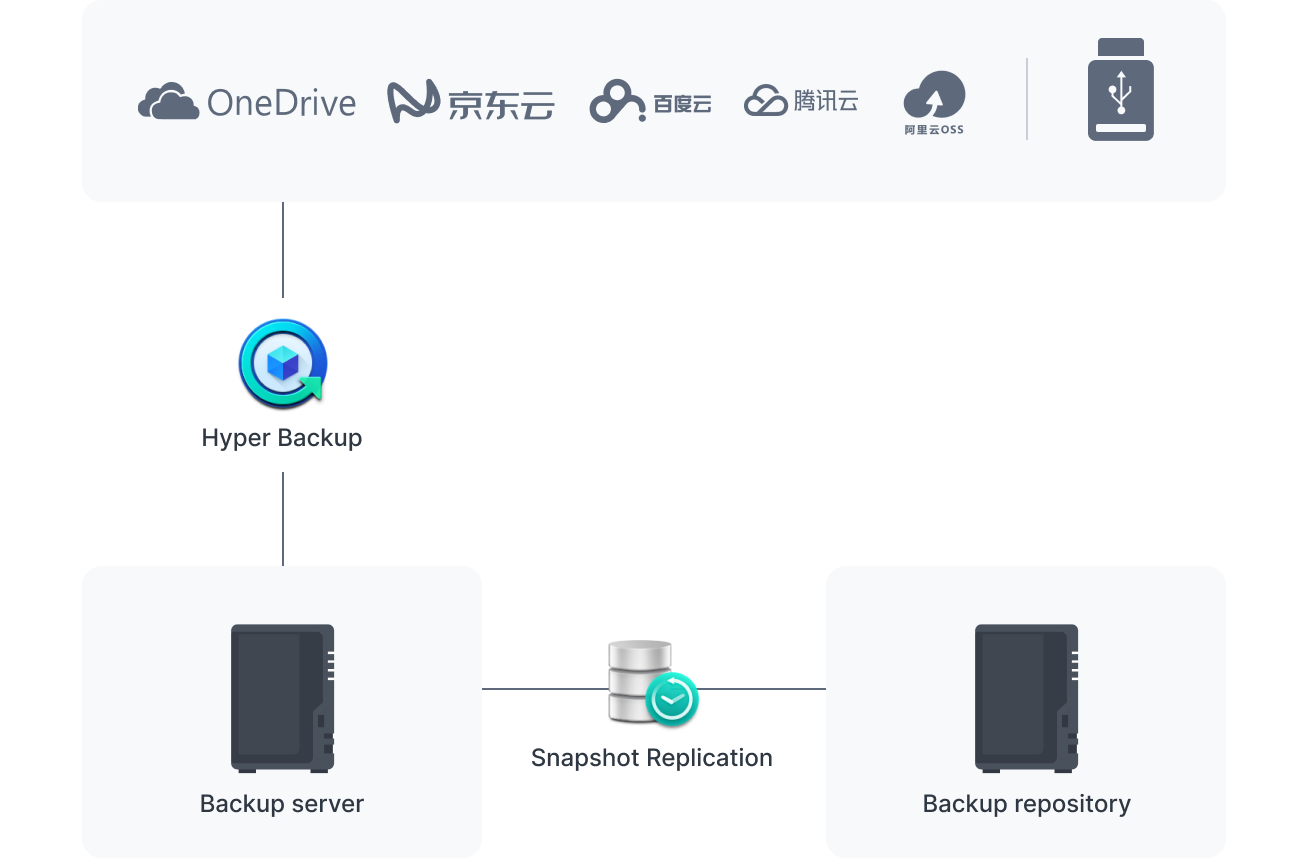
Task: Select the 百度云 text label
Action: pos(682,104)
